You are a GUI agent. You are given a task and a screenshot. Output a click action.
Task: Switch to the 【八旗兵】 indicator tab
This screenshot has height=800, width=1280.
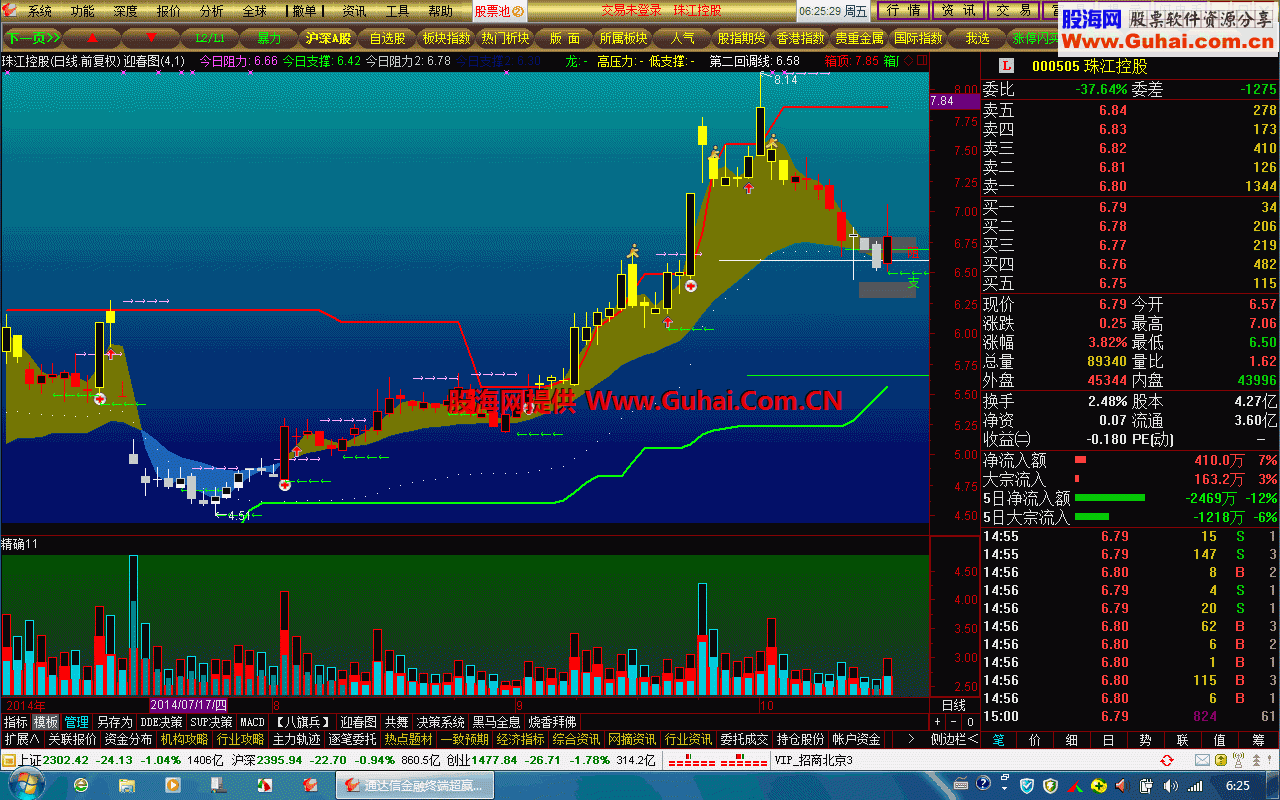(302, 722)
